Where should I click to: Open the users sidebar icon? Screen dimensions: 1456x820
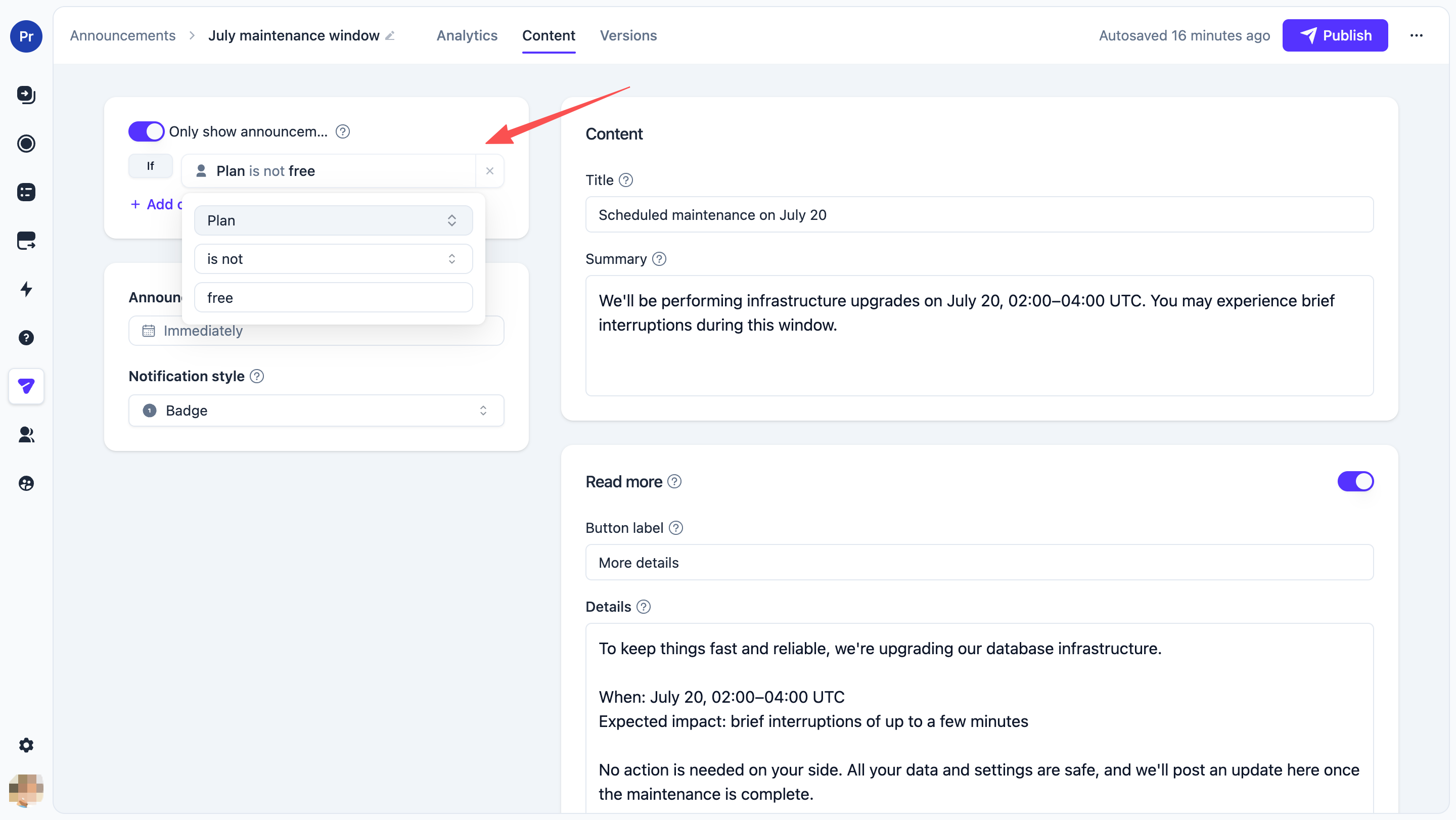(26, 435)
